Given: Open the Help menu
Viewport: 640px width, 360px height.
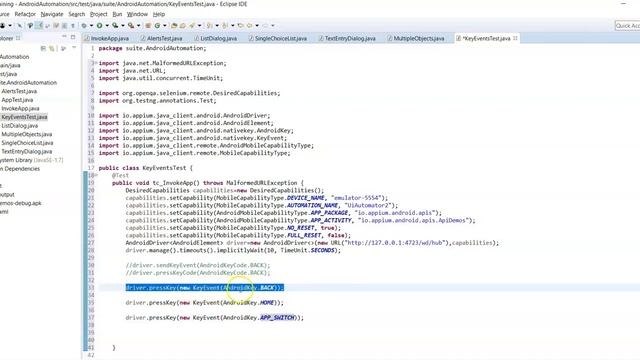Looking at the screenshot, I should point(159,14).
